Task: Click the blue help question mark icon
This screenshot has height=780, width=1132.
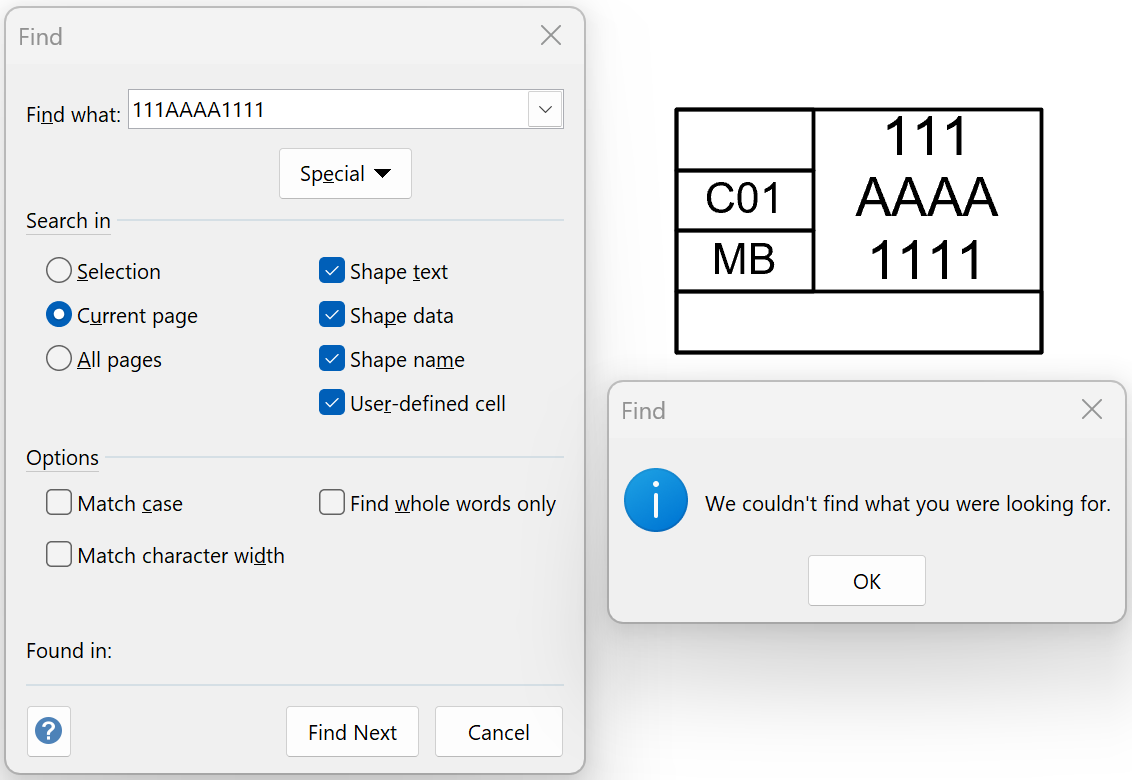Action: point(48,731)
